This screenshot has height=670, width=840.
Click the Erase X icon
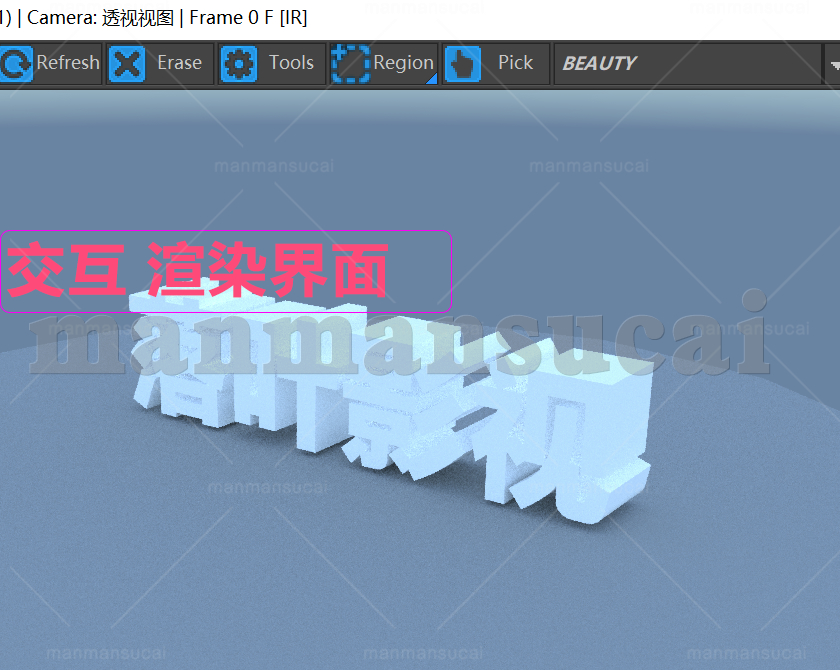click(x=126, y=64)
